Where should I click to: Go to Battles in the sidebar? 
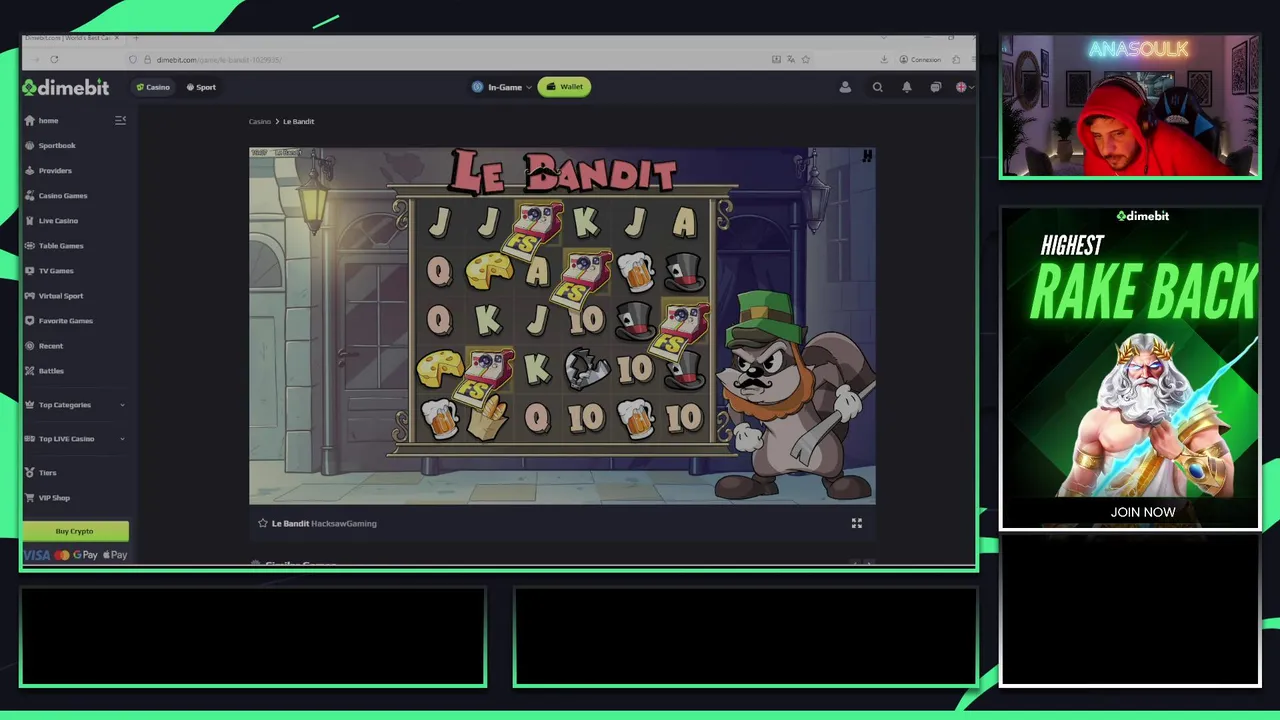(x=45, y=370)
